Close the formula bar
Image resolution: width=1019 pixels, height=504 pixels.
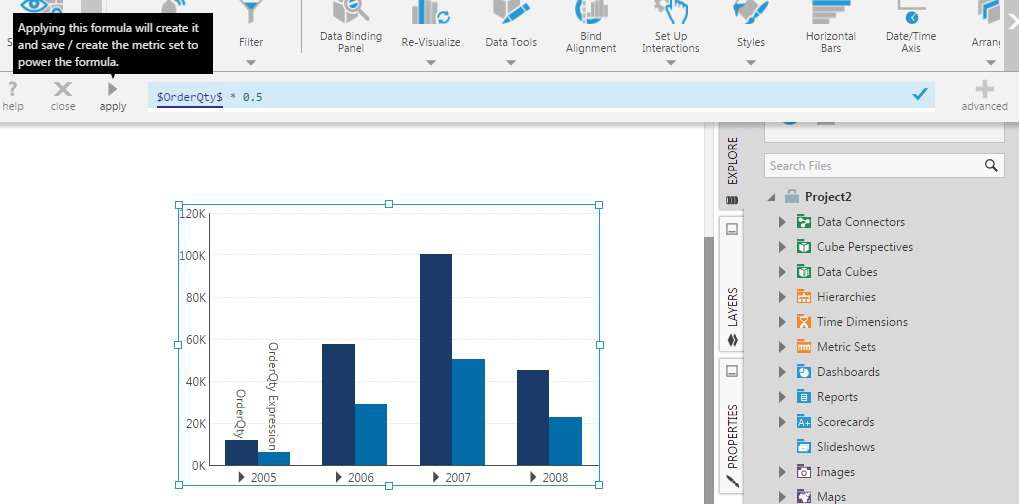coord(63,95)
